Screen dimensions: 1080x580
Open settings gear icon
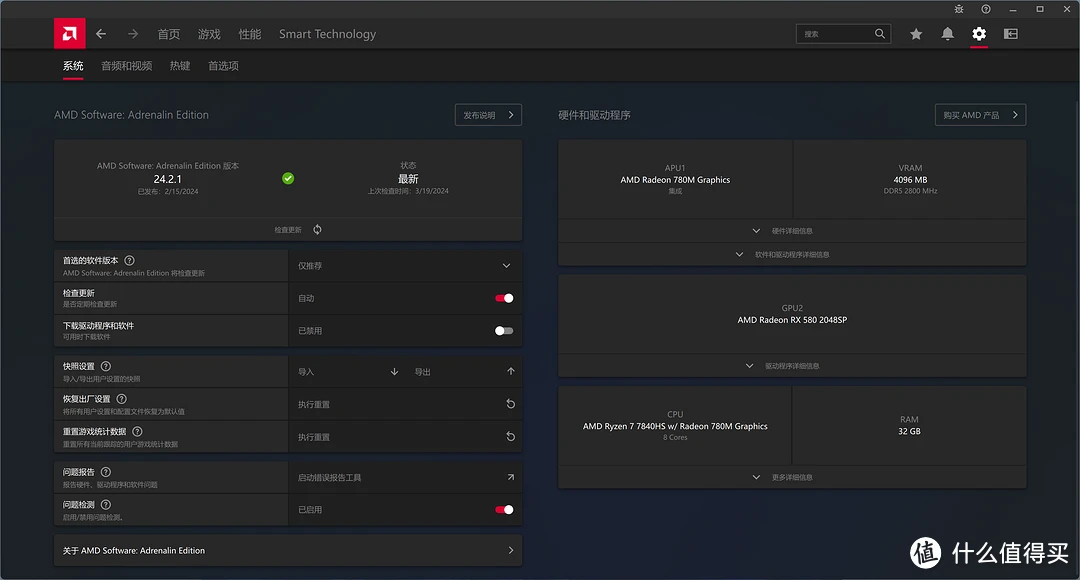[979, 34]
